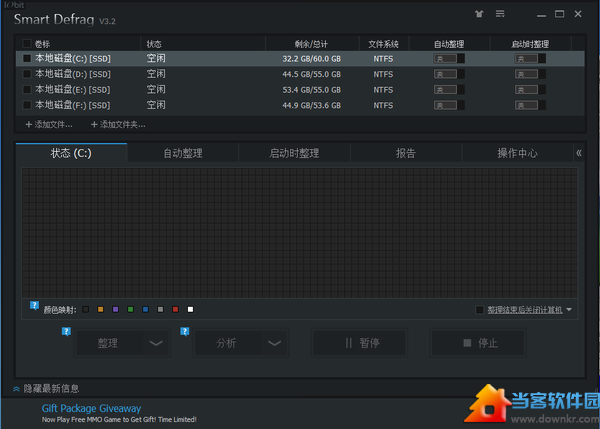Screen dimensions: 600x429
Task: Click 整理结束后关闭计算机 underlined link
Action: tap(525, 310)
